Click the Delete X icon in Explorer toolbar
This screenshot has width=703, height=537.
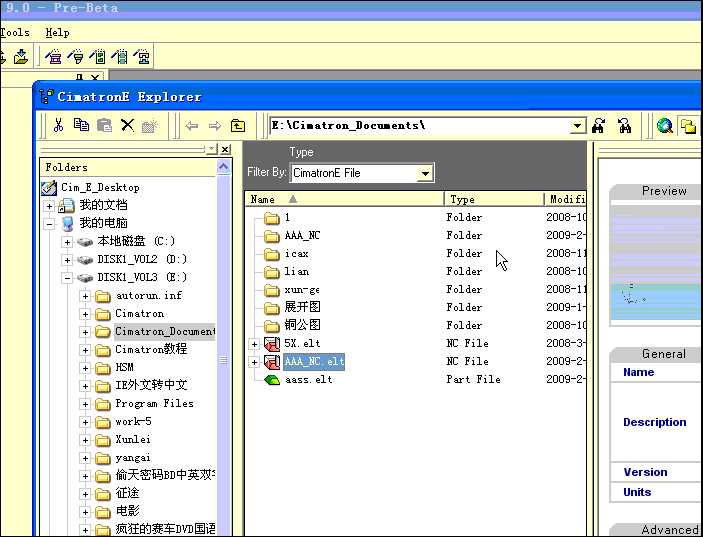(x=128, y=125)
